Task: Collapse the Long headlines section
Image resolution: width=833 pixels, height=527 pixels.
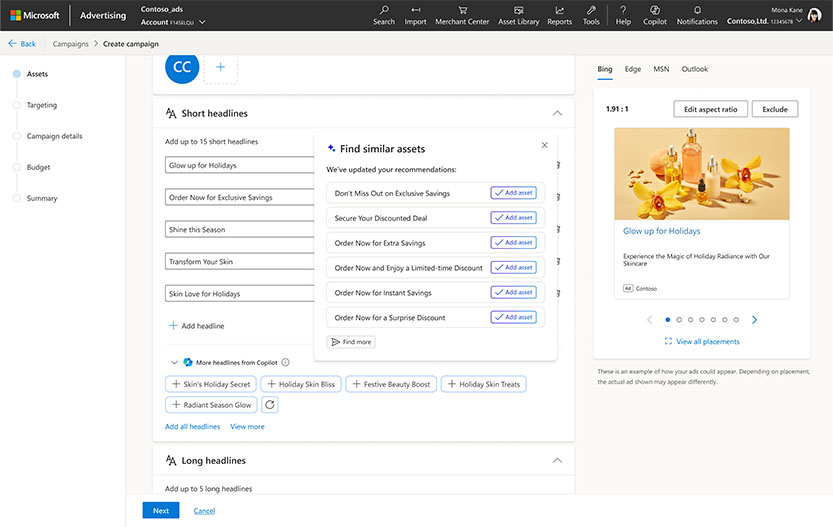Action: 557,461
